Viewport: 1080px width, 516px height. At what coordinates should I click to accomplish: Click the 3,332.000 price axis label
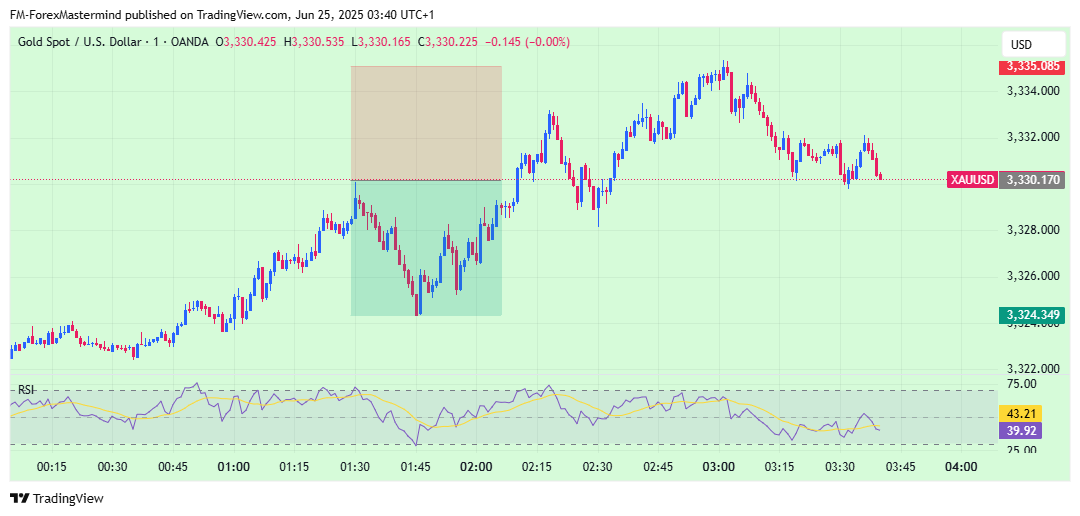[x=1032, y=137]
